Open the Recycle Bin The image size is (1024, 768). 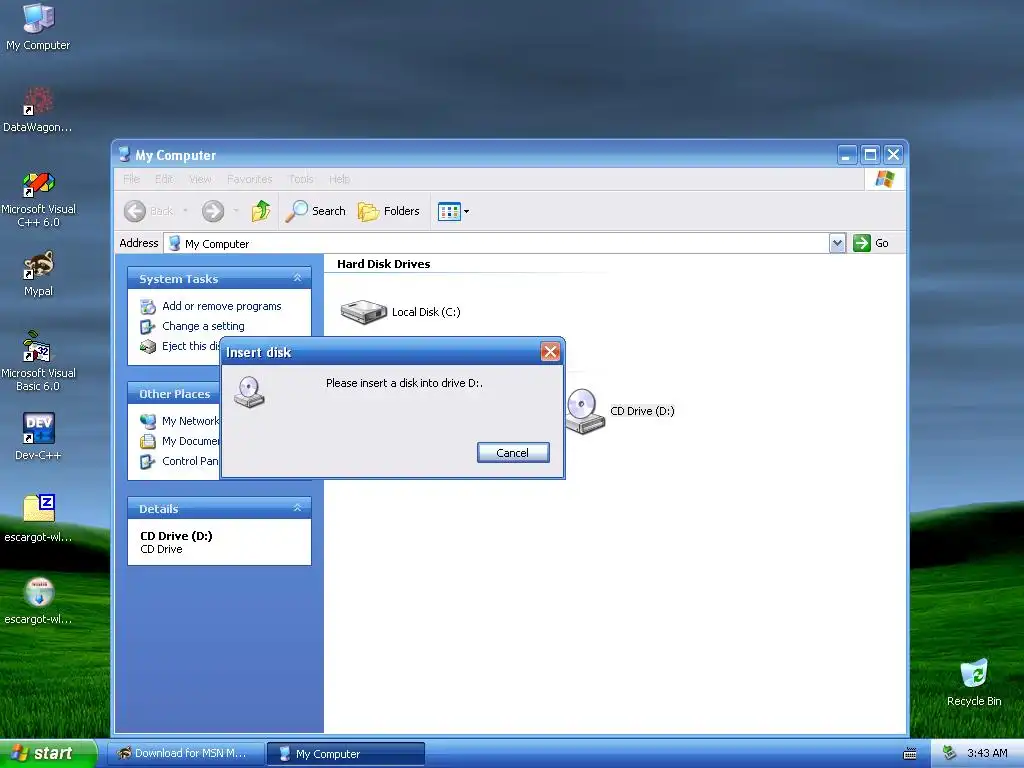[974, 682]
